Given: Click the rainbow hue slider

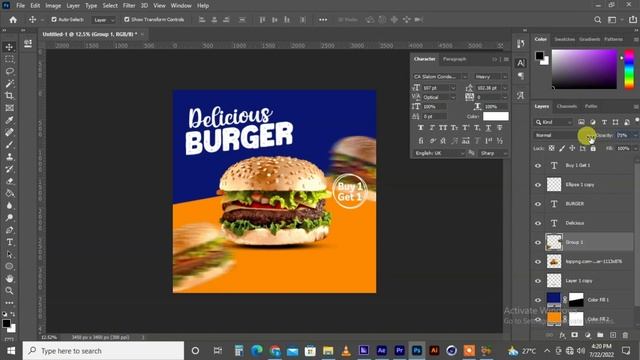Looking at the screenshot, I should pyautogui.click(x=629, y=69).
